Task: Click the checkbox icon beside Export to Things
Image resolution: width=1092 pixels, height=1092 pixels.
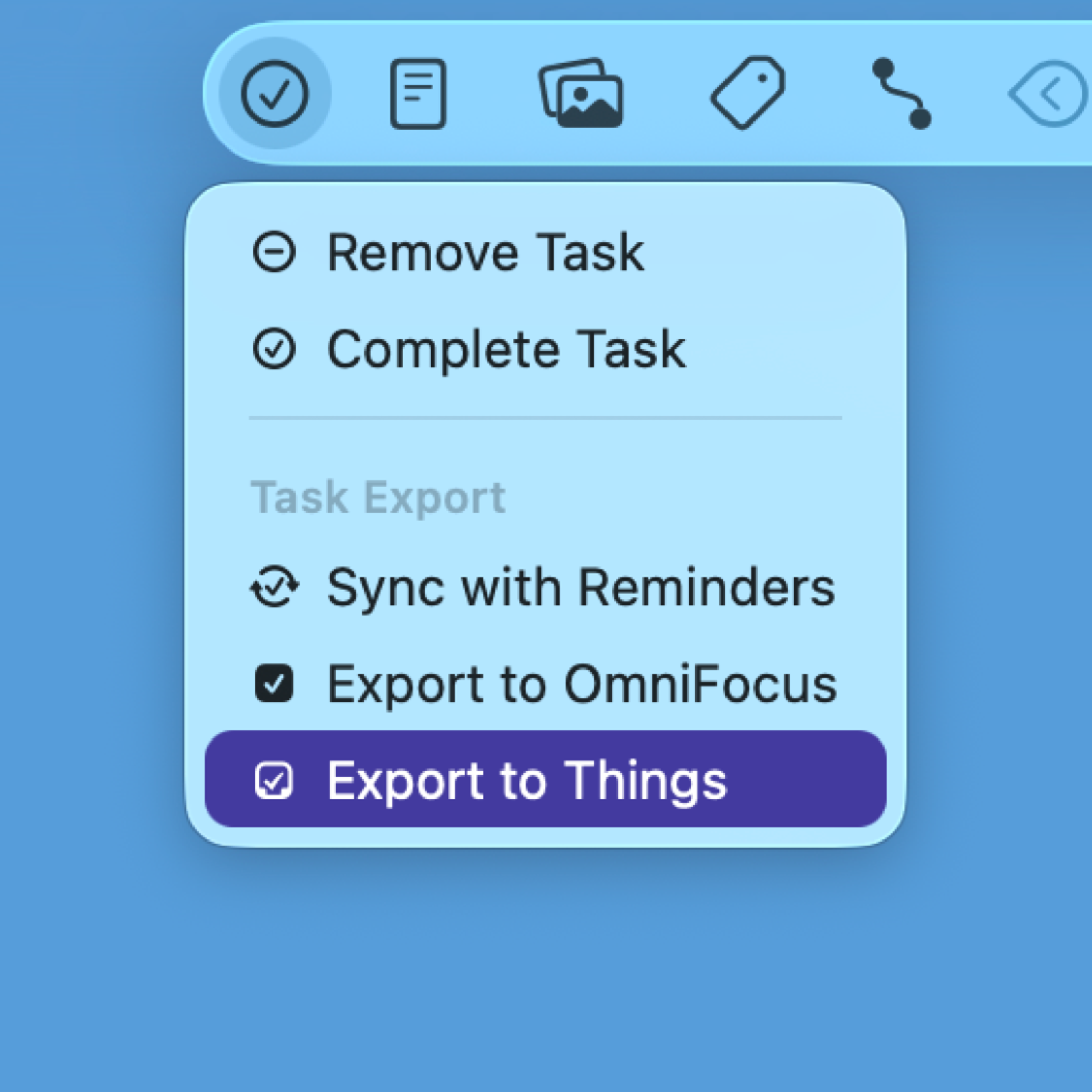Action: [274, 781]
